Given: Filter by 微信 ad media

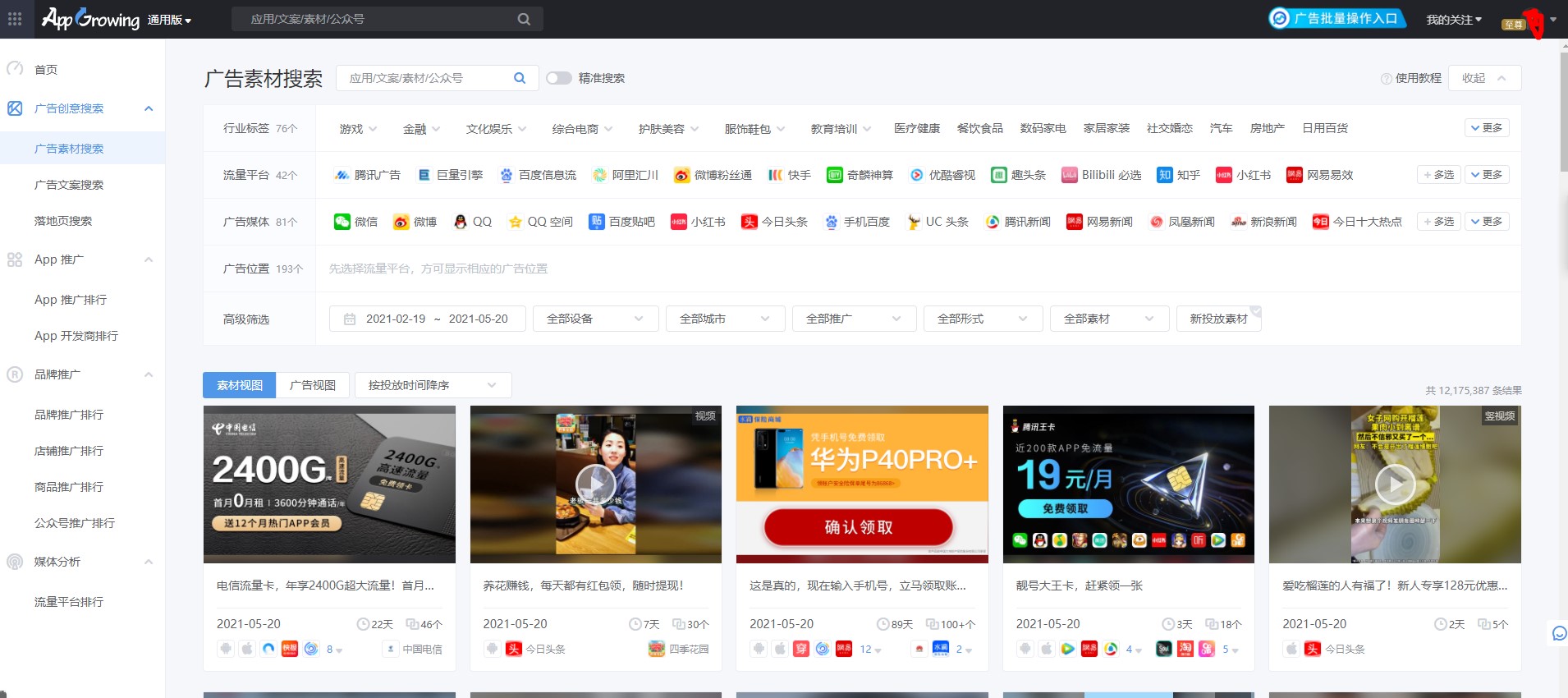Looking at the screenshot, I should pyautogui.click(x=356, y=222).
